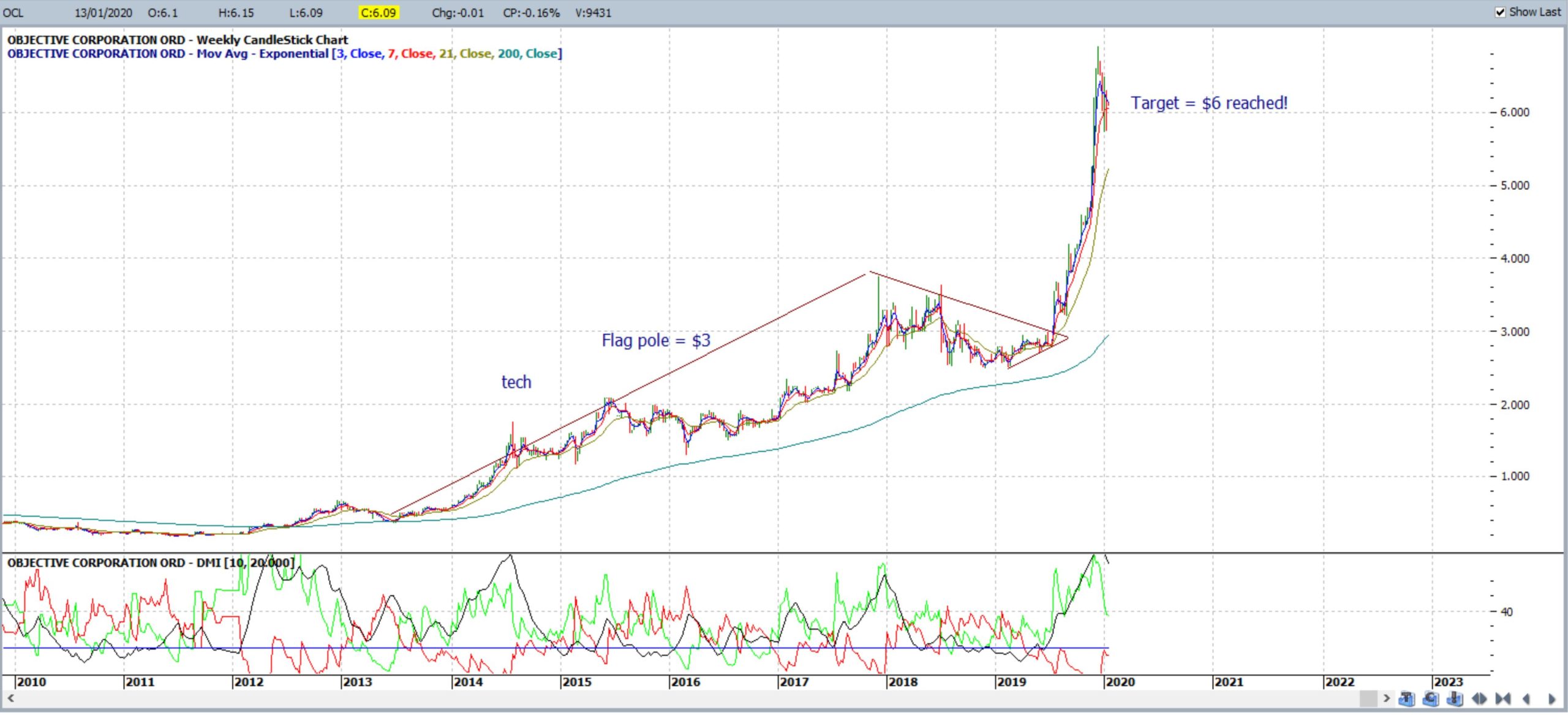
Task: Click the 'Target = $6 reached!' annotation
Action: pyautogui.click(x=1209, y=103)
